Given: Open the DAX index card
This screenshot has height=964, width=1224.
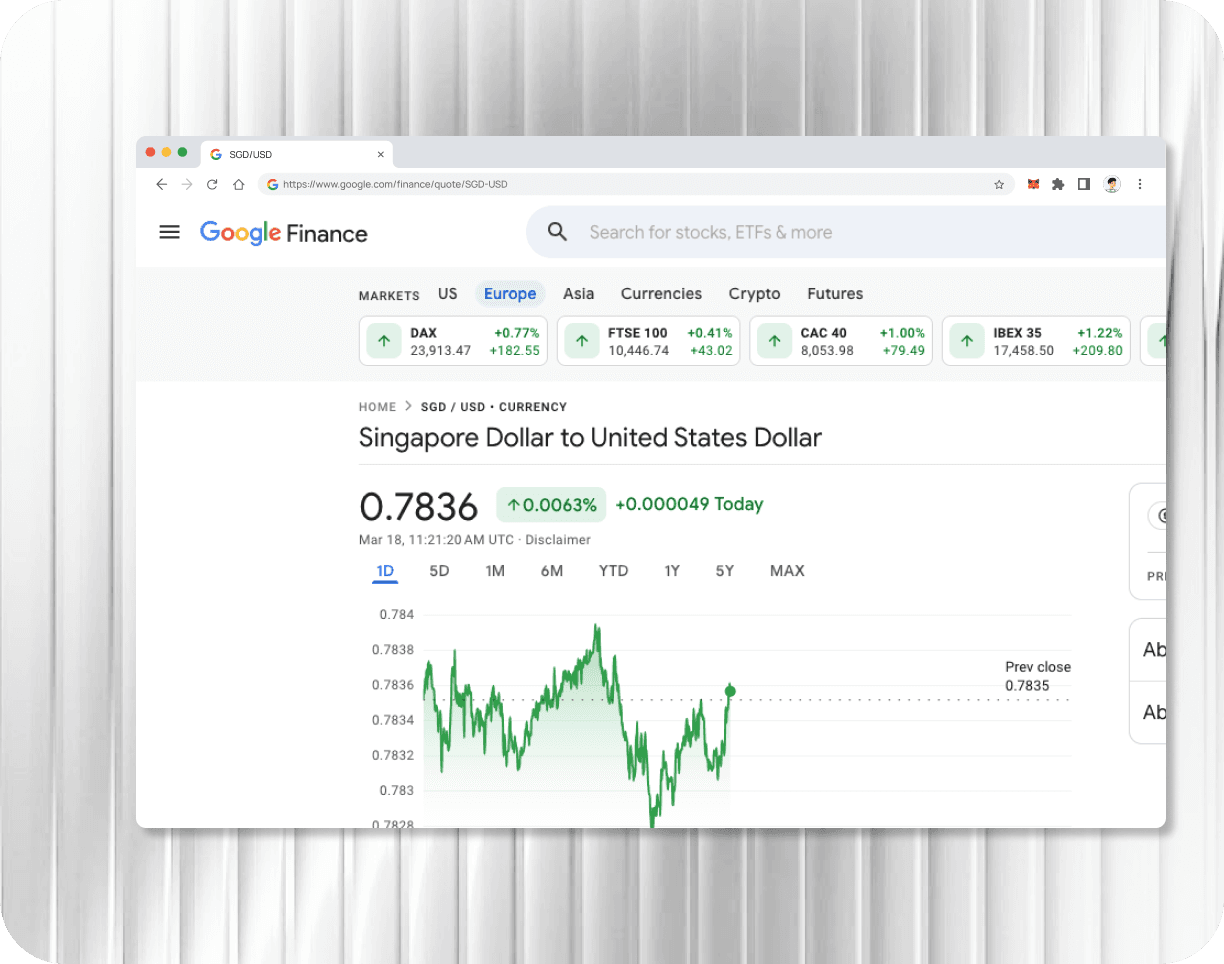Looking at the screenshot, I should tap(453, 341).
